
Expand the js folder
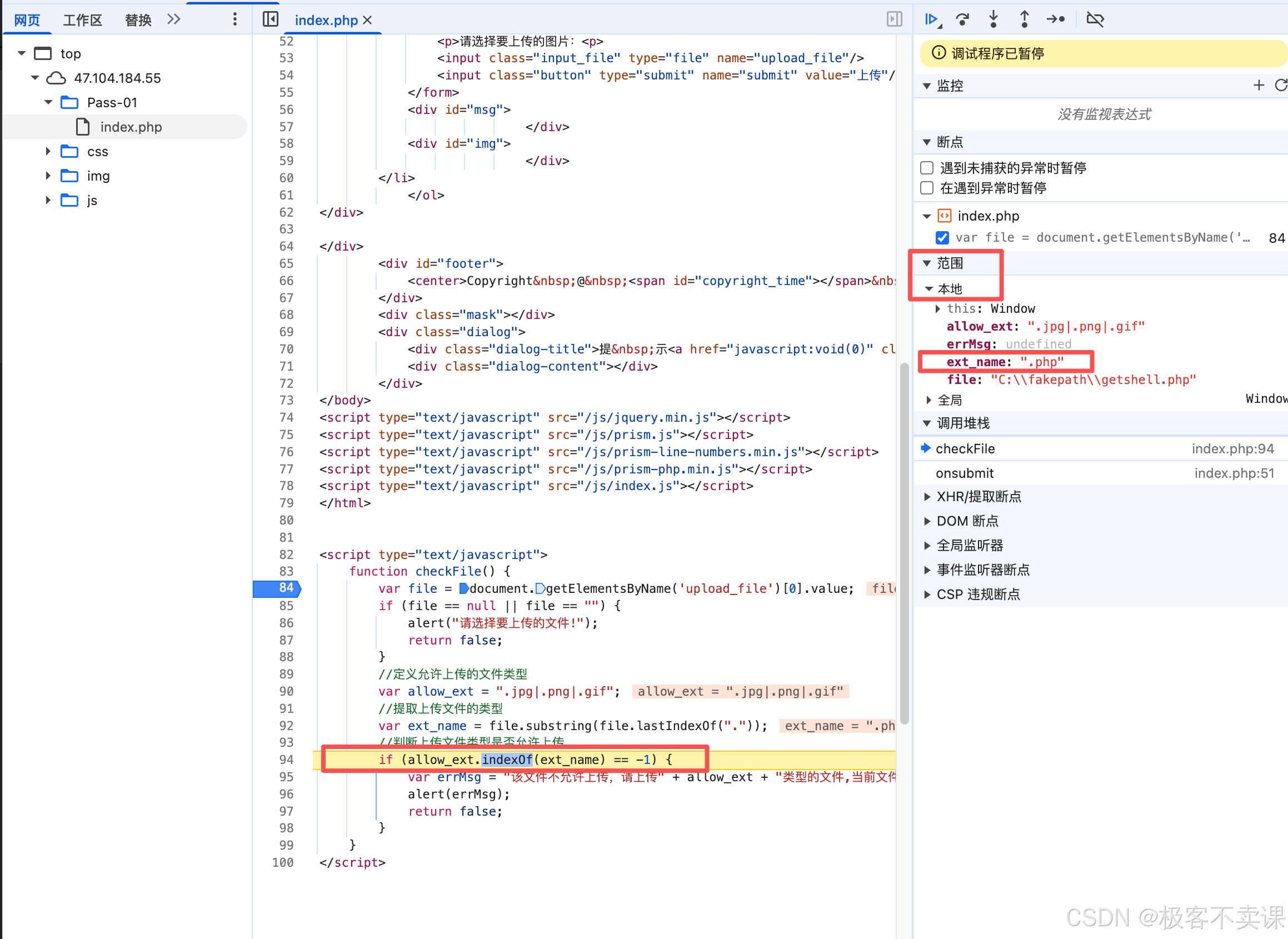click(x=48, y=200)
